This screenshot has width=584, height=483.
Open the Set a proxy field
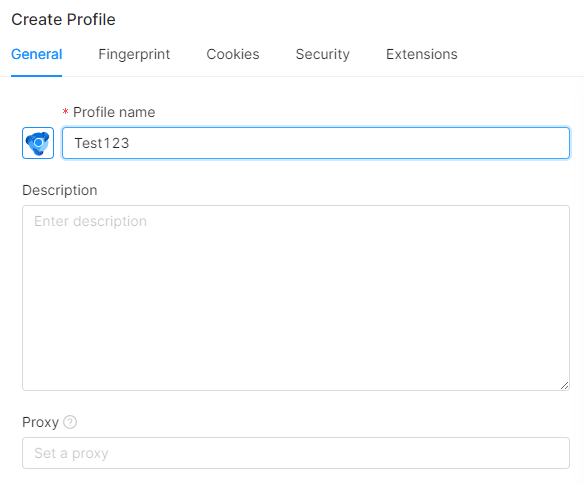[x=296, y=453]
